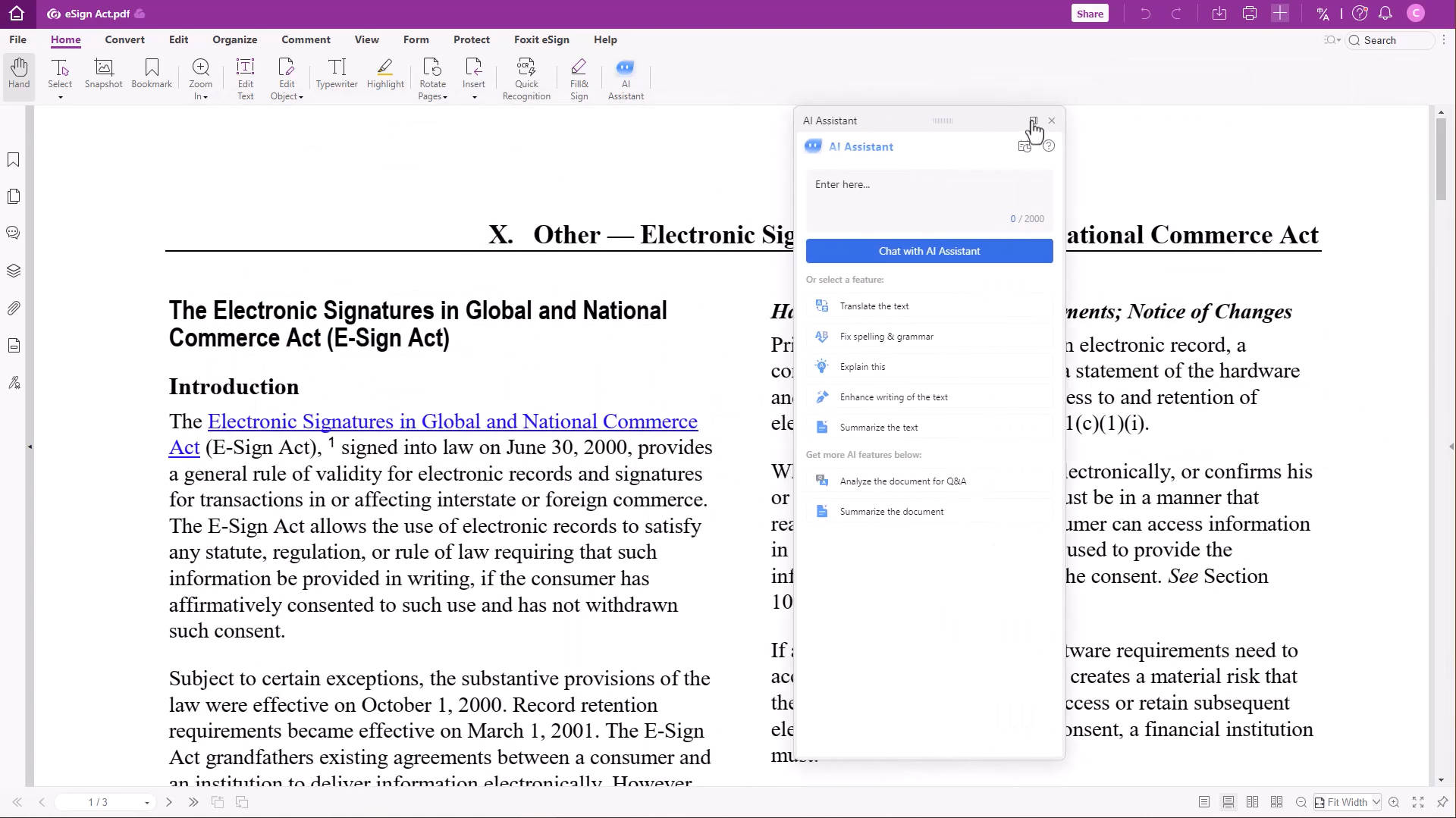
Task: Click the Snapshot tool
Action: (x=104, y=74)
